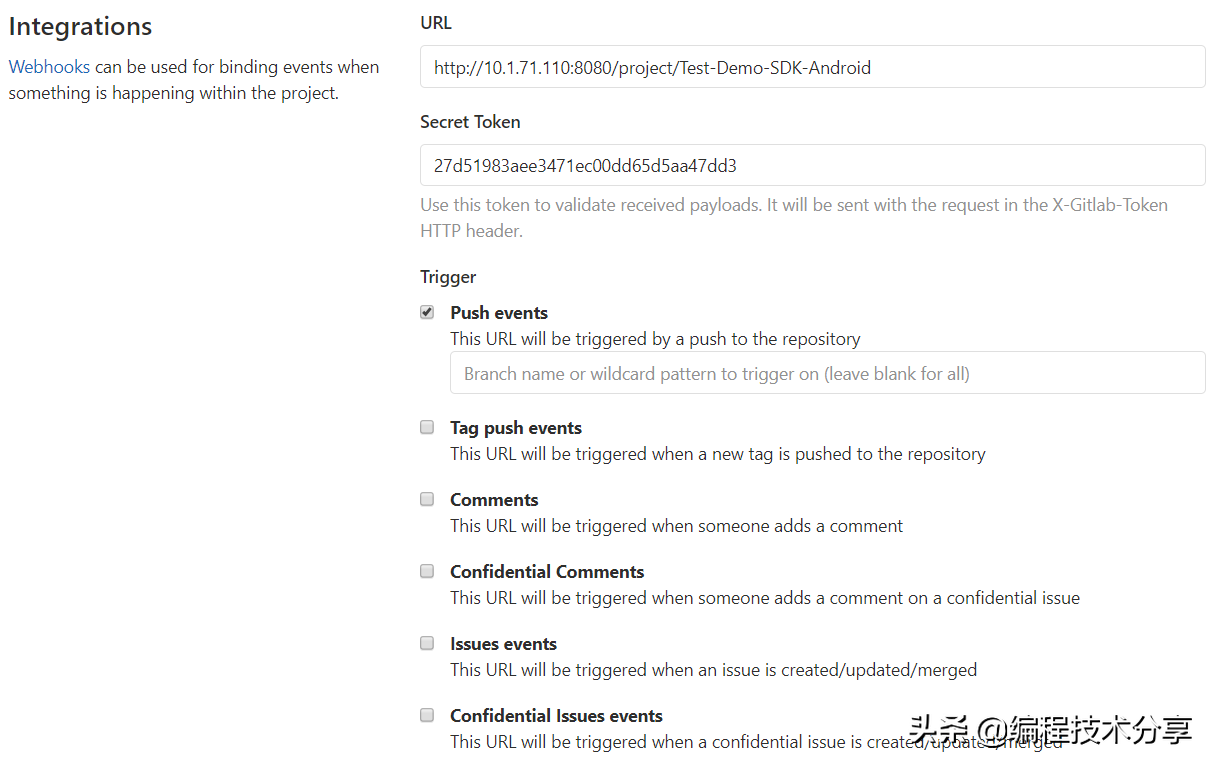The height and width of the screenshot is (768, 1215).
Task: Click into the Secret Token field
Action: [812, 165]
